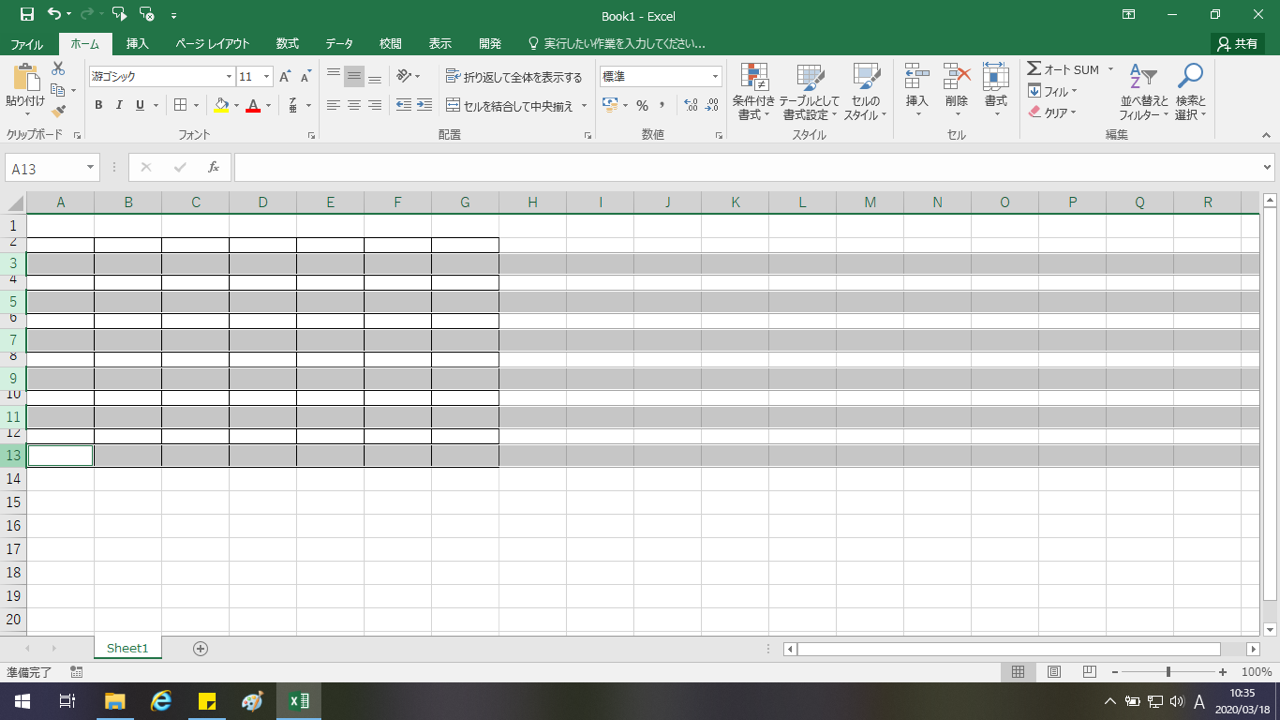Click Increase Decimal icon
1280x720 pixels.
point(691,105)
